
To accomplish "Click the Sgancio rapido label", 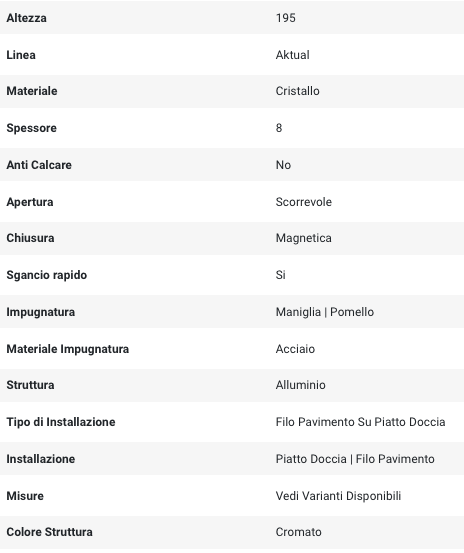I will point(47,275).
